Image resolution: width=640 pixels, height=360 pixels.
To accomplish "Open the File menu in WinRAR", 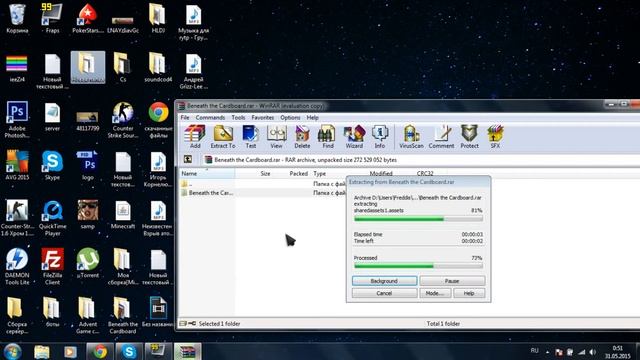I will pos(185,118).
